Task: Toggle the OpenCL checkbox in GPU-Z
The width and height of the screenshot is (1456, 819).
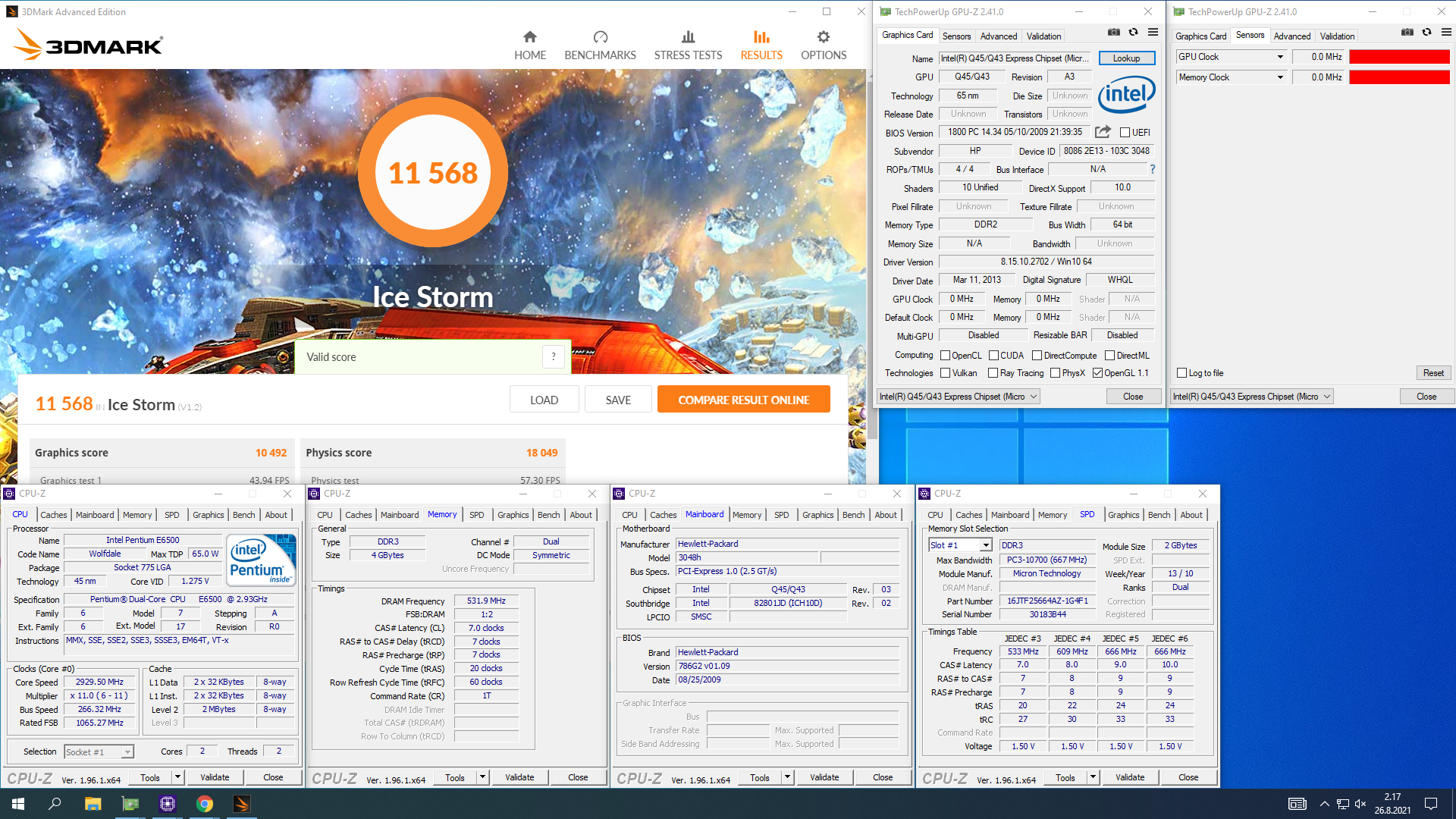Action: (x=945, y=356)
